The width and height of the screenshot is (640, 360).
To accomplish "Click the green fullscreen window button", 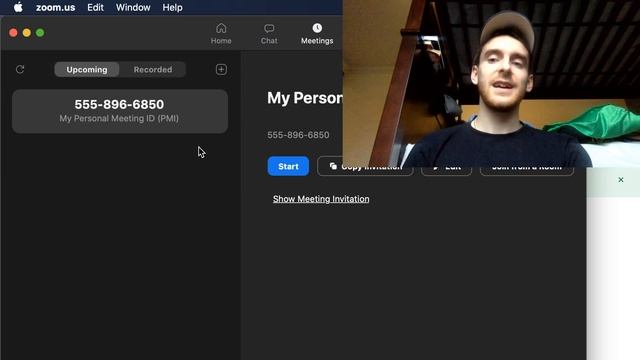I will pos(40,33).
